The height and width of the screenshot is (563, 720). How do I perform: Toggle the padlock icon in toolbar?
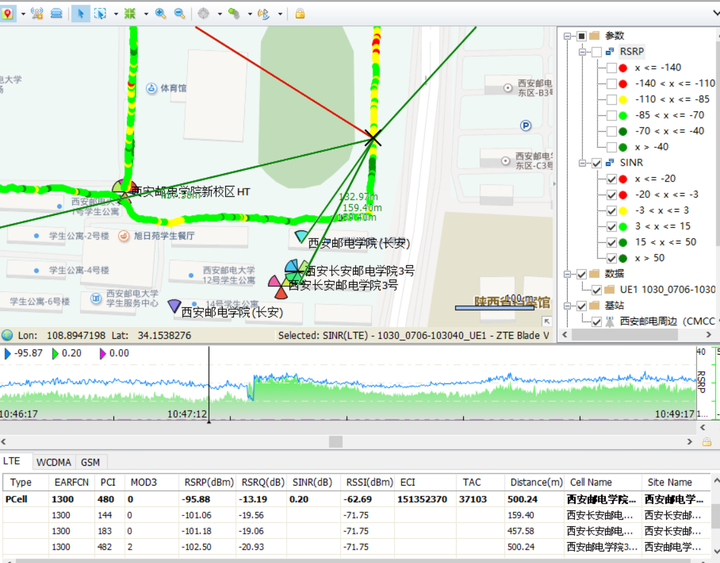(x=300, y=14)
